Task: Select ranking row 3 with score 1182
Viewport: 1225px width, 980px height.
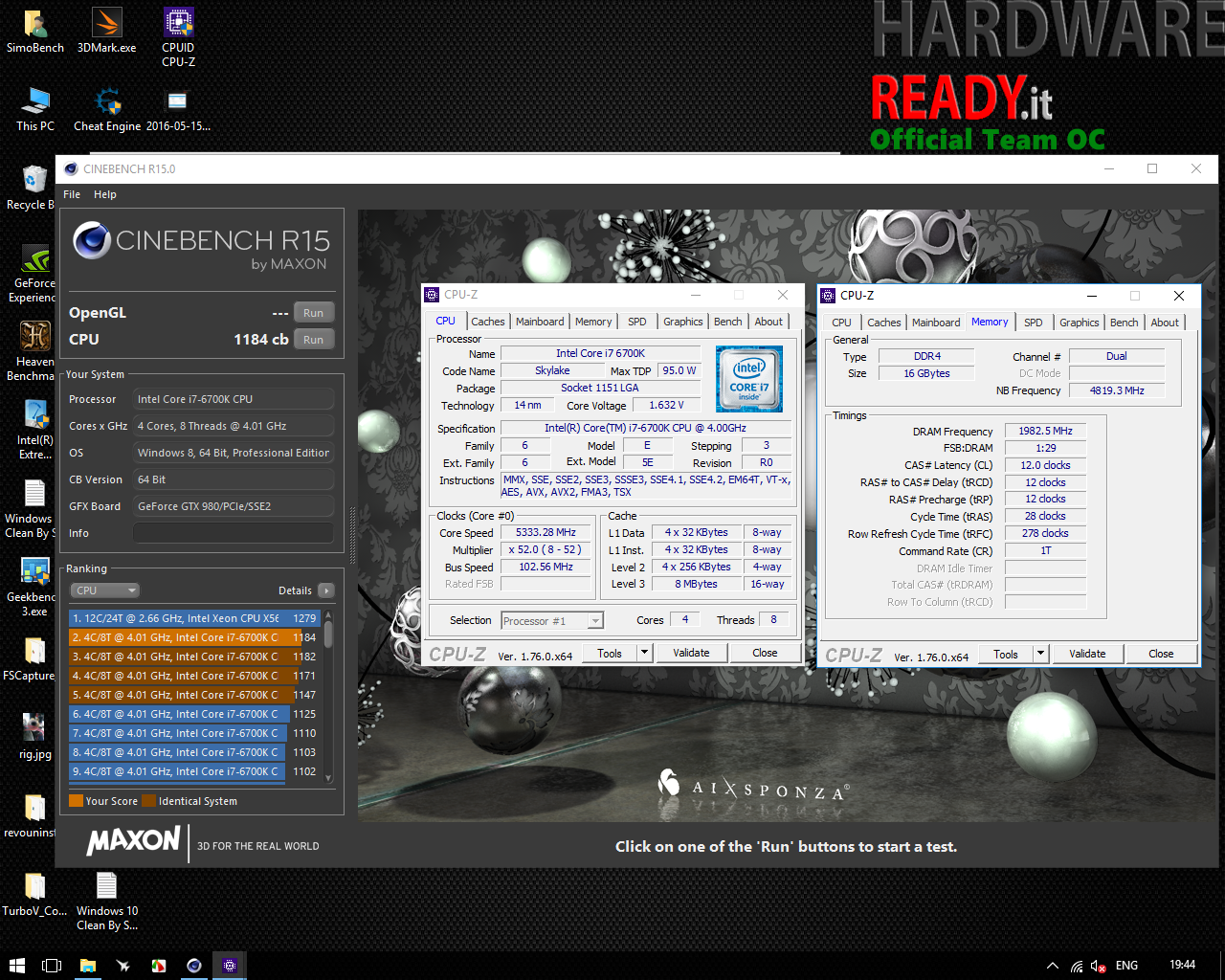Action: pos(193,657)
